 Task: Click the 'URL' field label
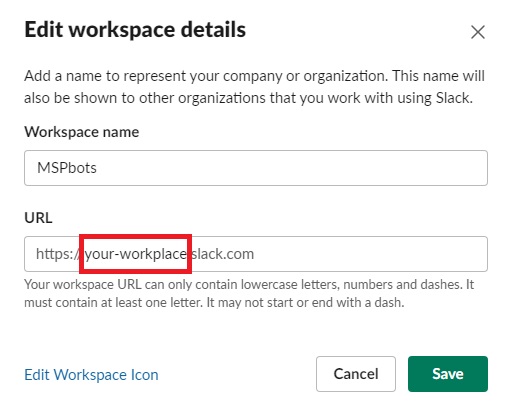[38, 218]
